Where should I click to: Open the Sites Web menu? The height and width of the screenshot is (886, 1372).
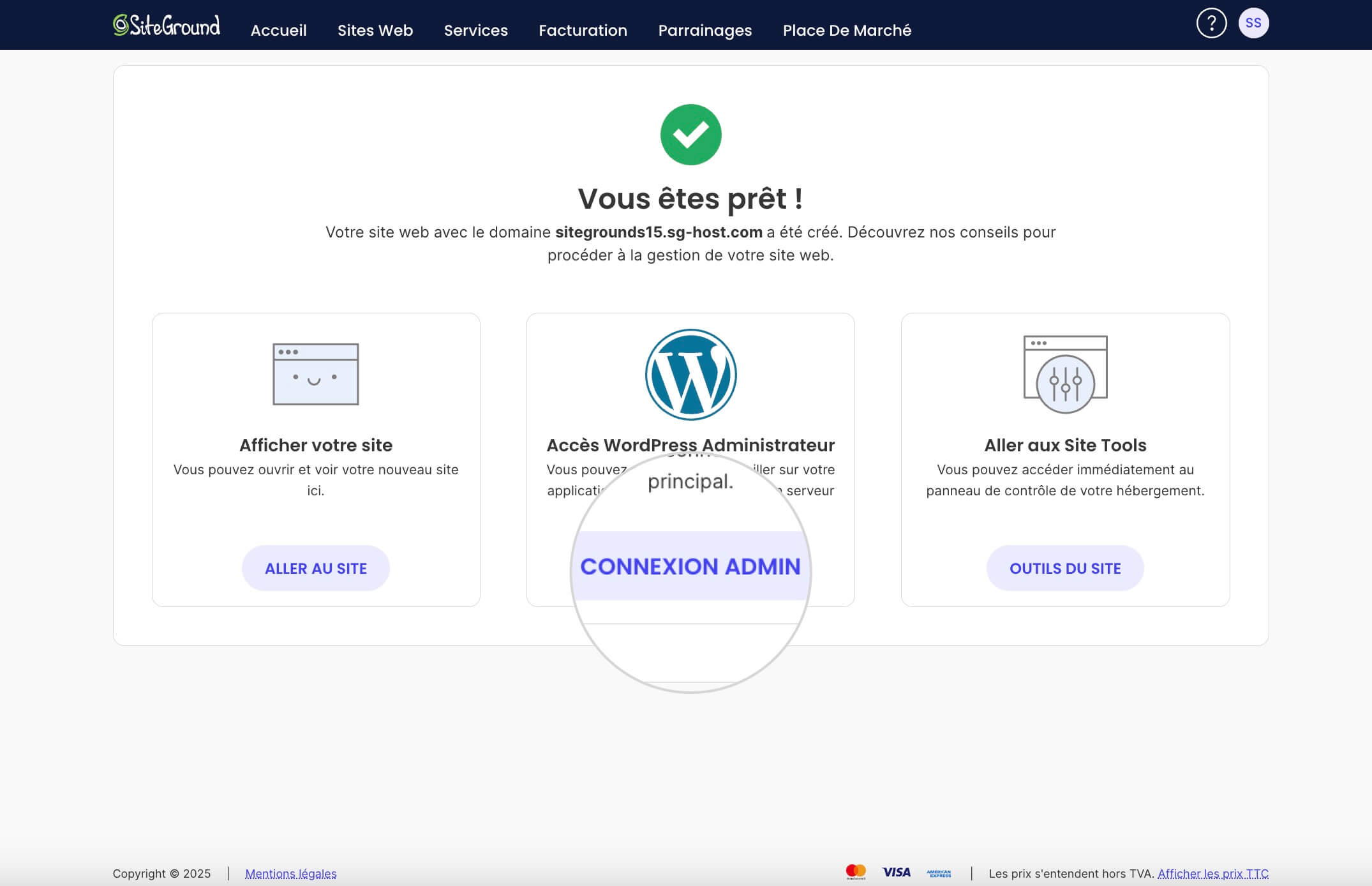[375, 30]
